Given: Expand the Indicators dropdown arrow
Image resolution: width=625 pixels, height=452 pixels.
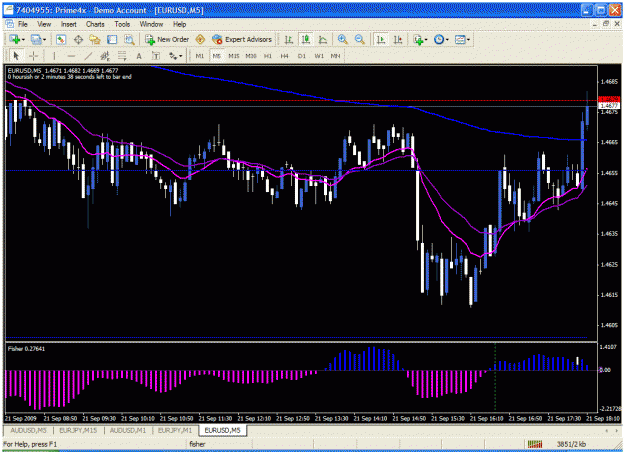Looking at the screenshot, I should 426,39.
